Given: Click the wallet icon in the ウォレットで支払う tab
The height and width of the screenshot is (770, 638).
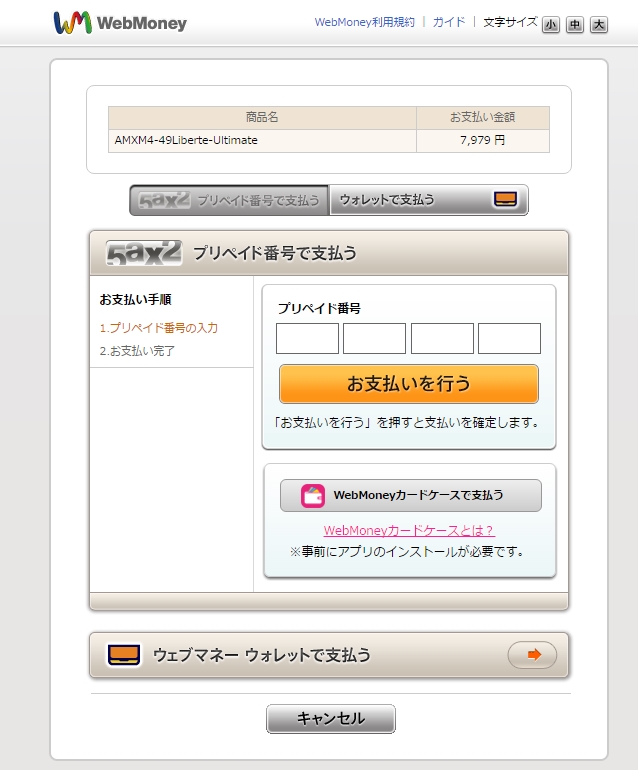Looking at the screenshot, I should 505,199.
